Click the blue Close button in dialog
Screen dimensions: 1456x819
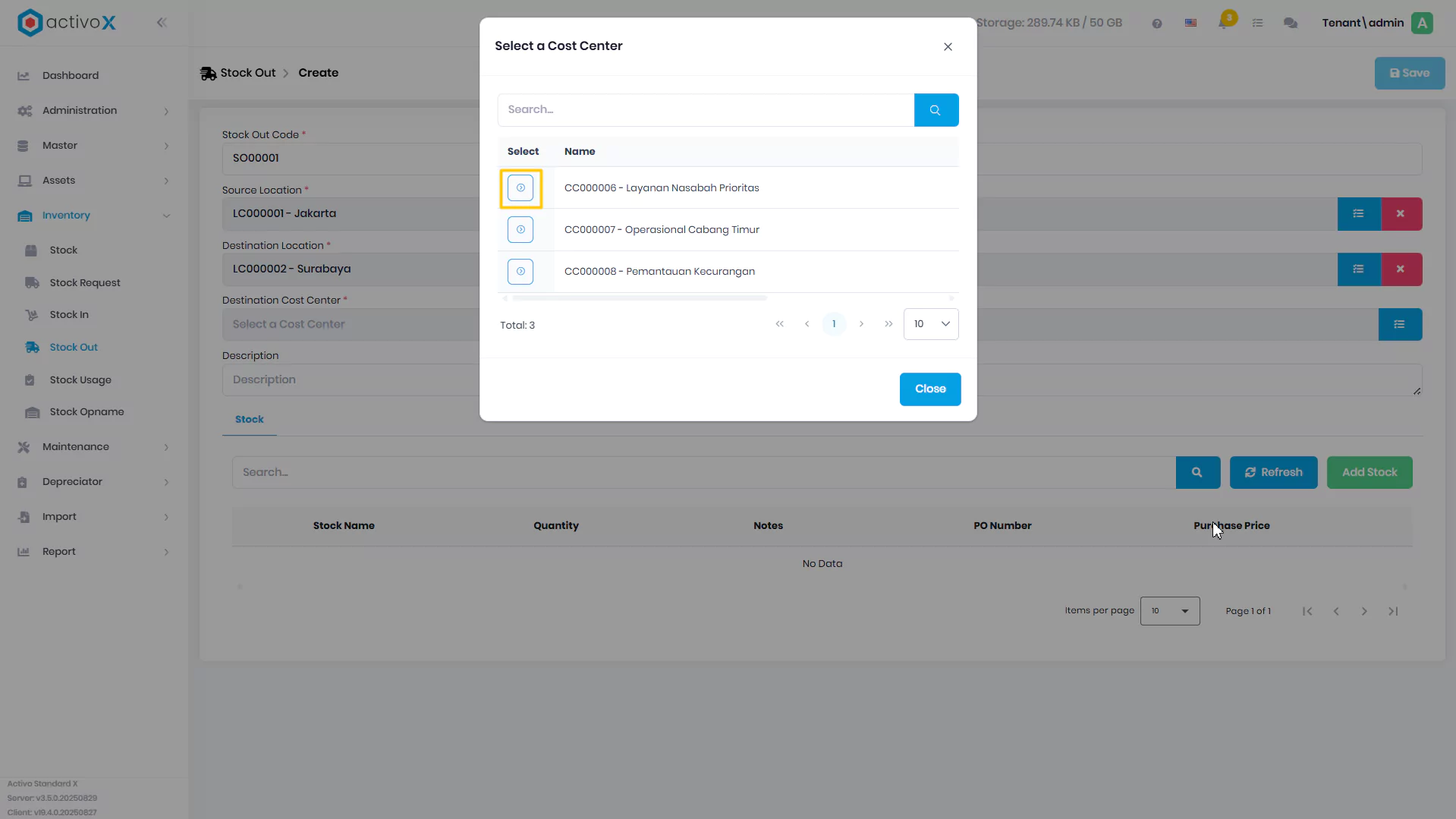(x=930, y=389)
